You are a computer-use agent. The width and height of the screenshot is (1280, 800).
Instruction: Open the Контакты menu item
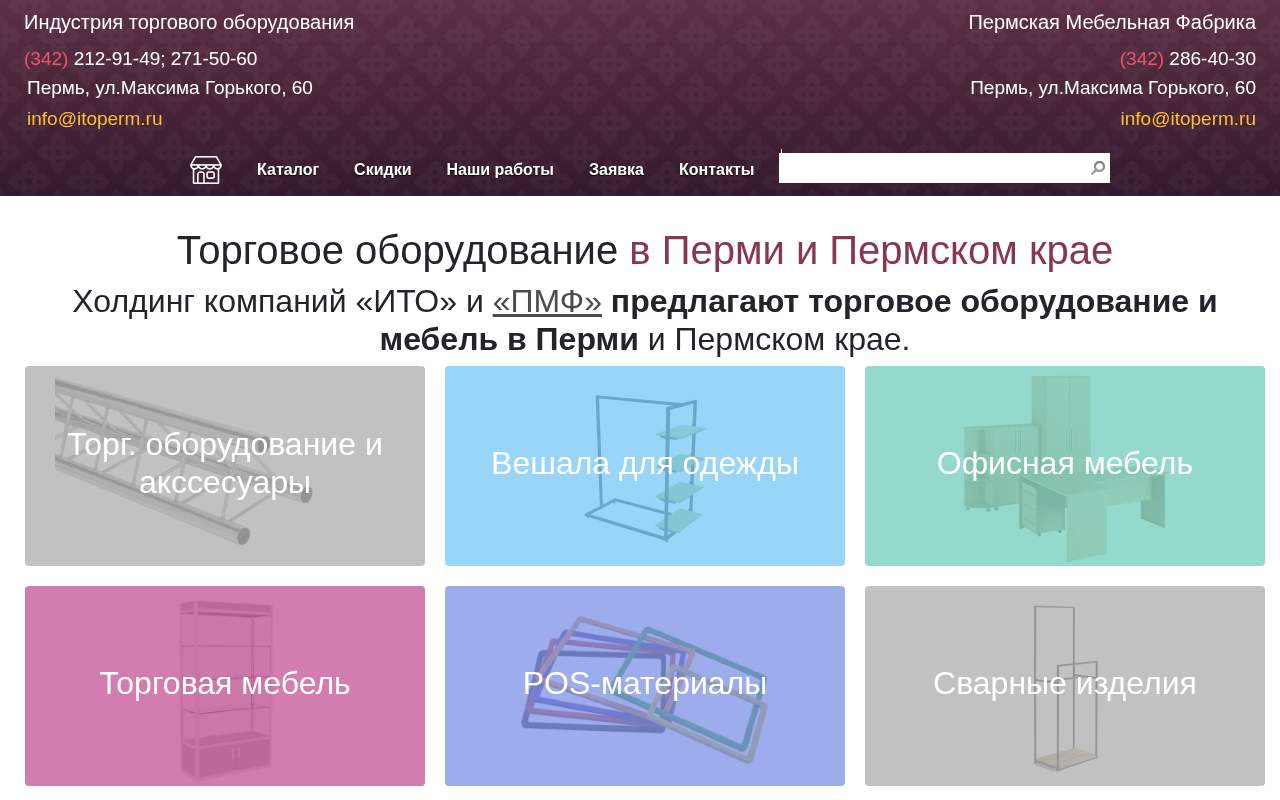click(x=716, y=170)
